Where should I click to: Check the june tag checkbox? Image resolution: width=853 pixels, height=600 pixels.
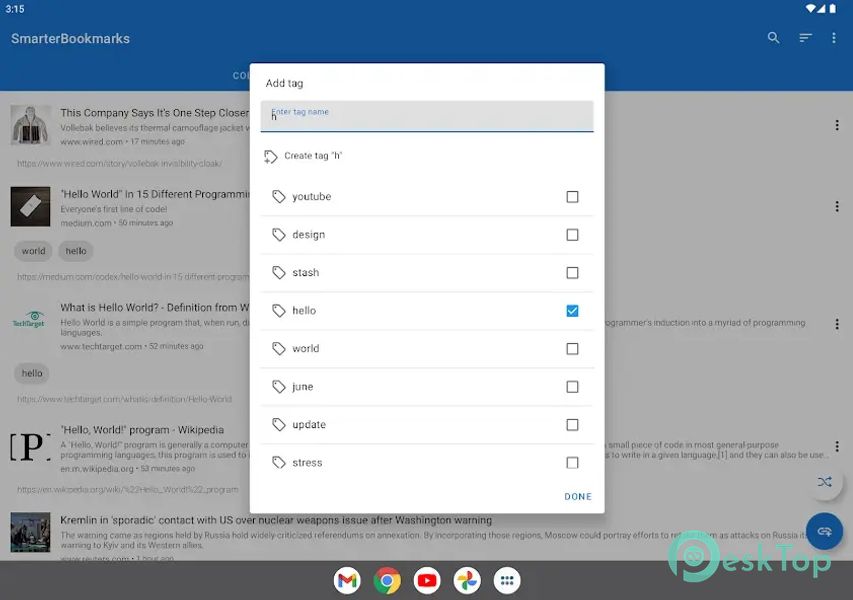572,387
